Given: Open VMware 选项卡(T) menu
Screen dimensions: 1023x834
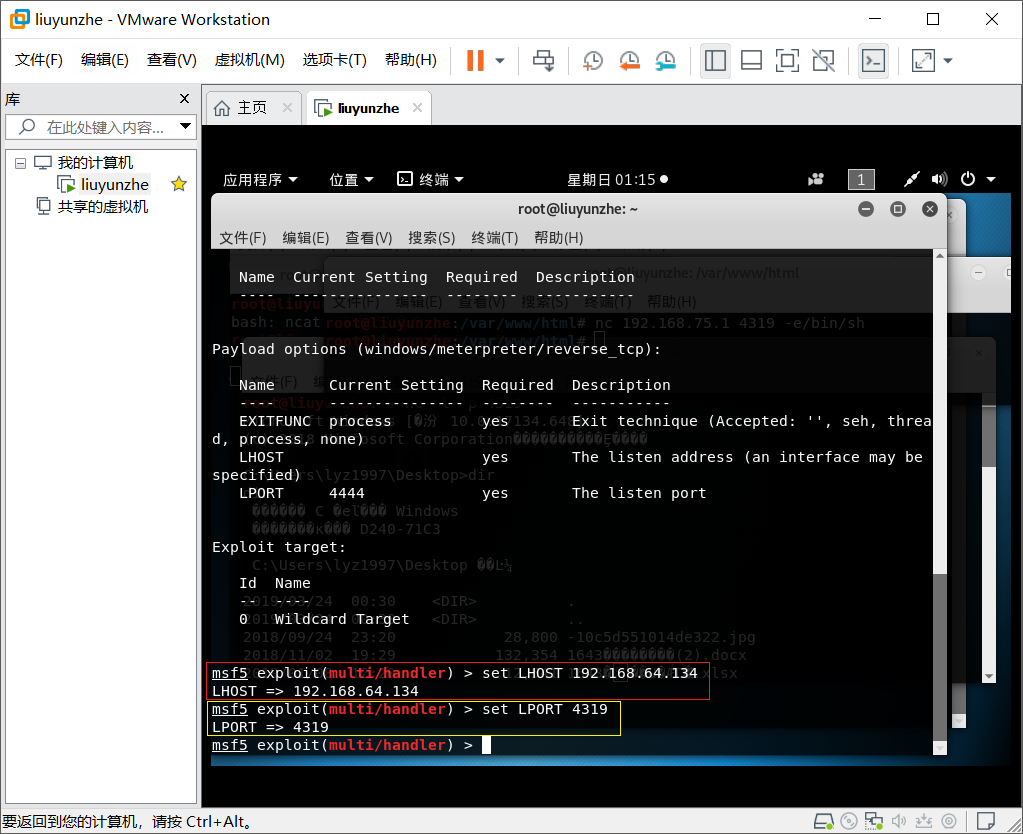Looking at the screenshot, I should (x=335, y=60).
